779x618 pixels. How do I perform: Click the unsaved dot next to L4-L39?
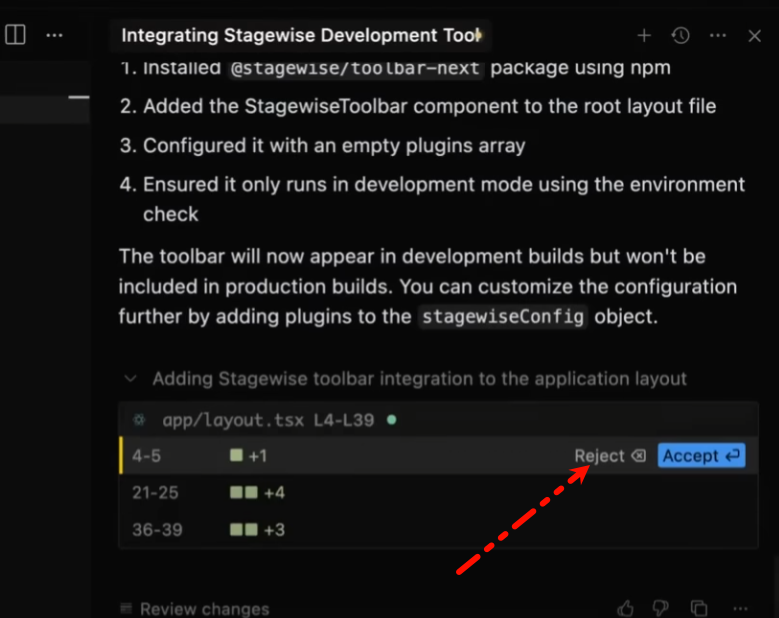(x=391, y=420)
